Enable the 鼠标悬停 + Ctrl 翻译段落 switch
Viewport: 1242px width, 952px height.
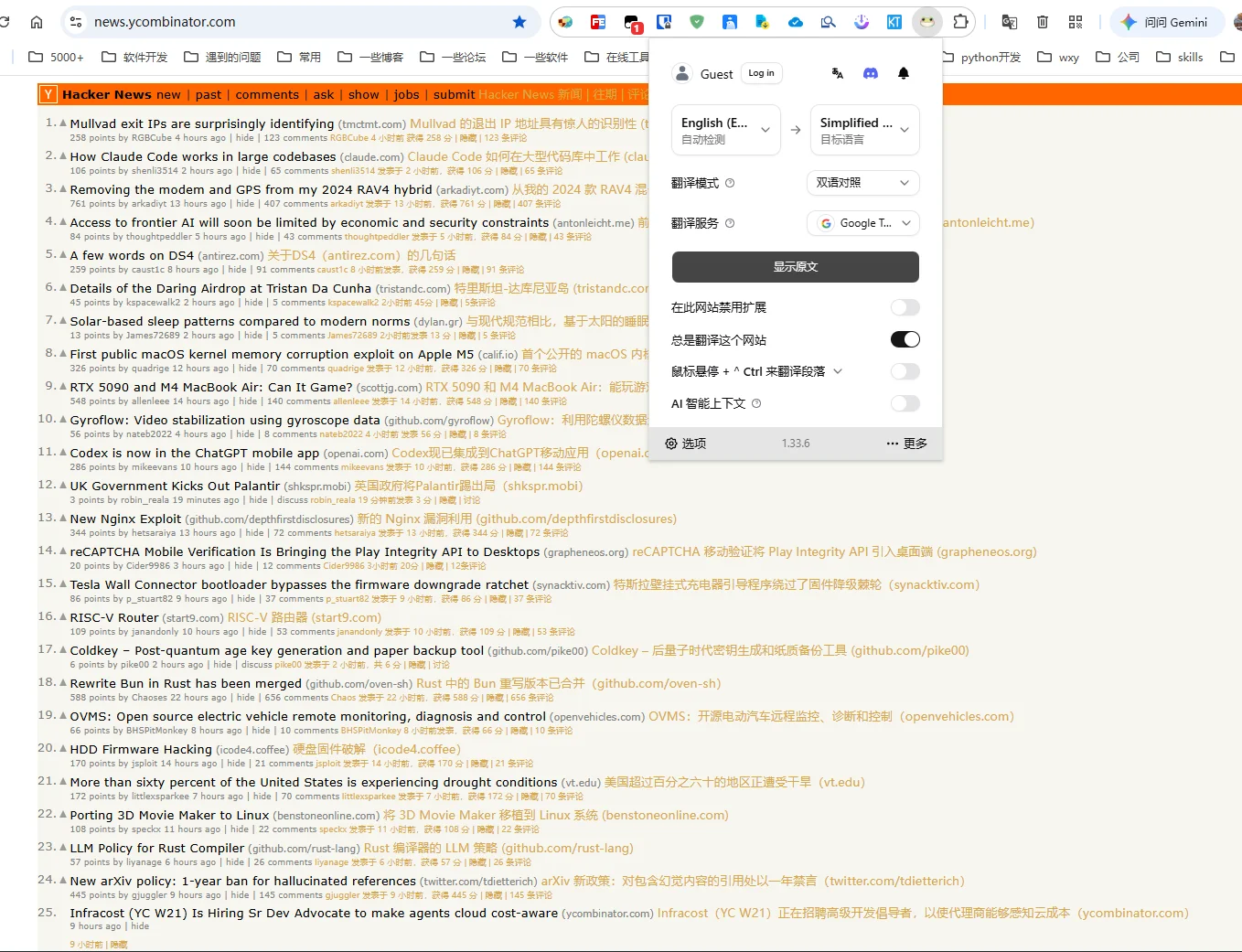(905, 371)
